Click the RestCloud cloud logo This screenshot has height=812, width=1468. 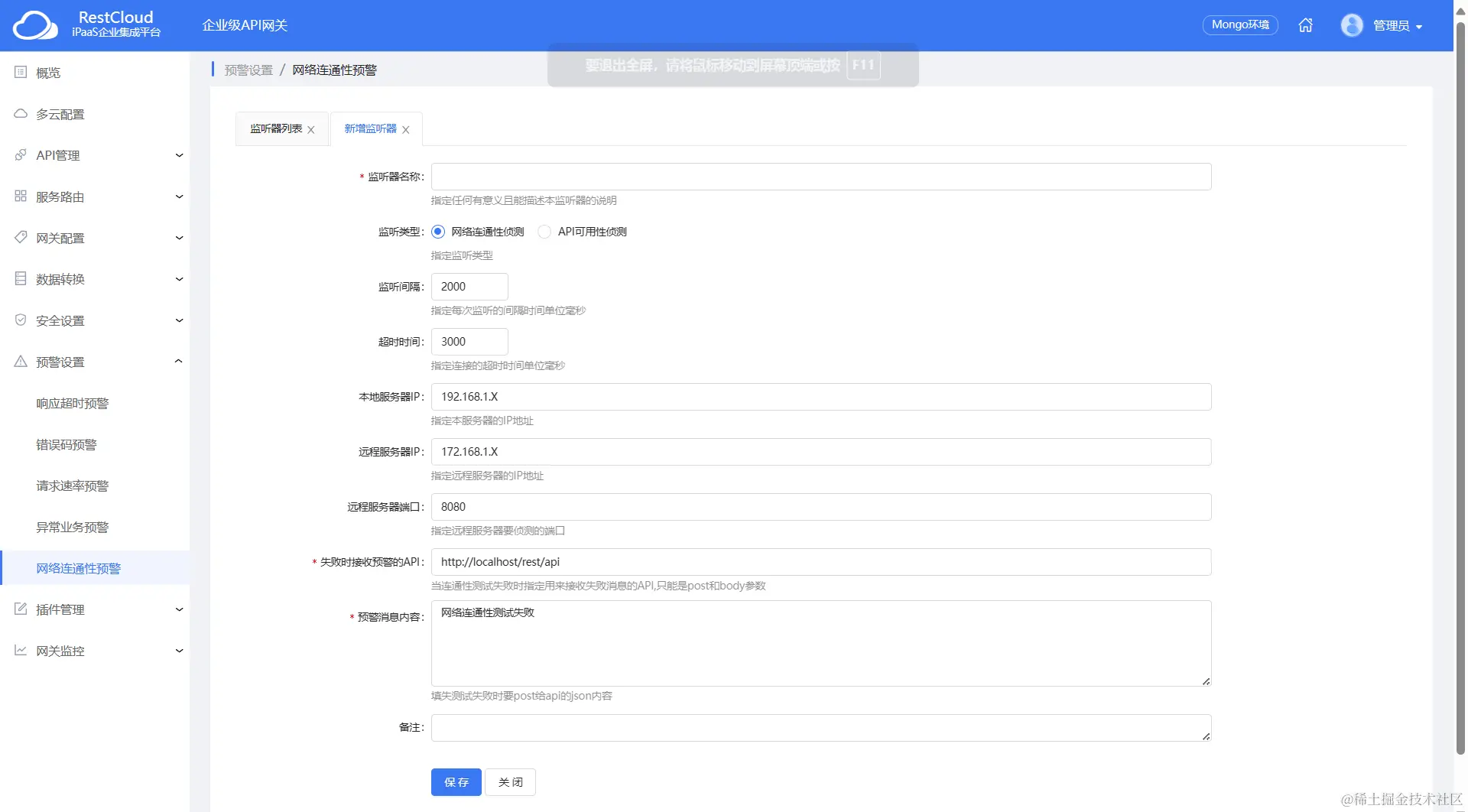(x=35, y=25)
